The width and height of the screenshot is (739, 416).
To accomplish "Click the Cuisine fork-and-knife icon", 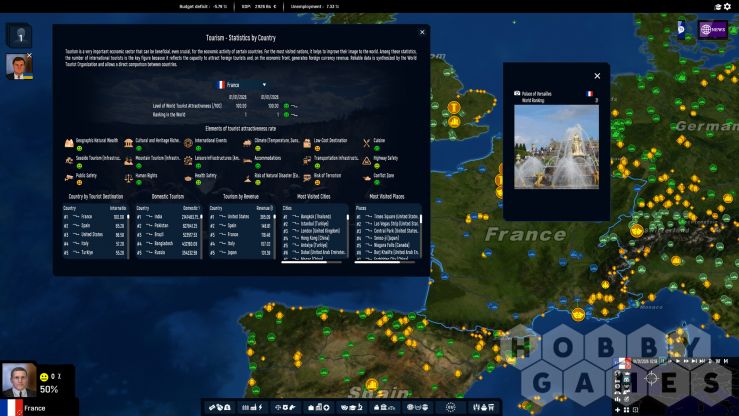I will [x=367, y=143].
